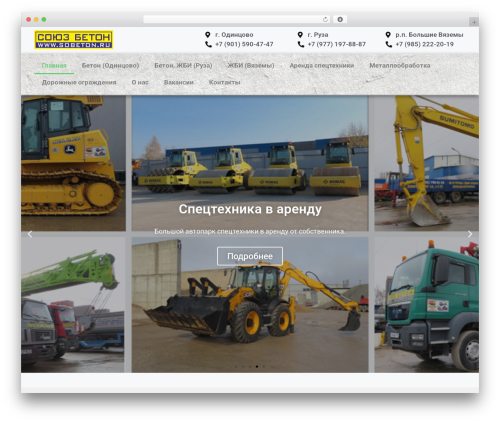500x423 pixels.
Task: Open the Аренда спецтехники menu item
Action: click(322, 65)
